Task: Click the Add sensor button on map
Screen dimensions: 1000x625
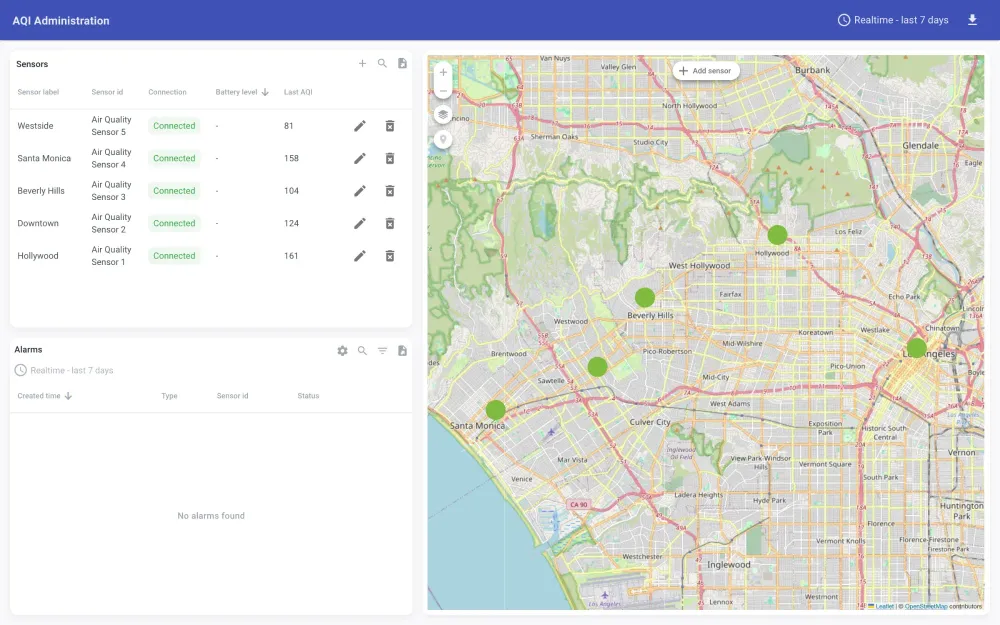Action: click(706, 71)
